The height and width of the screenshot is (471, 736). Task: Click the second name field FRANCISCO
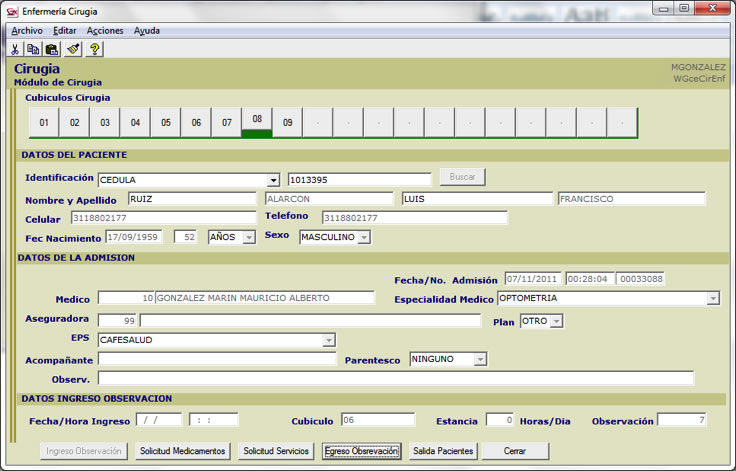coord(631,199)
